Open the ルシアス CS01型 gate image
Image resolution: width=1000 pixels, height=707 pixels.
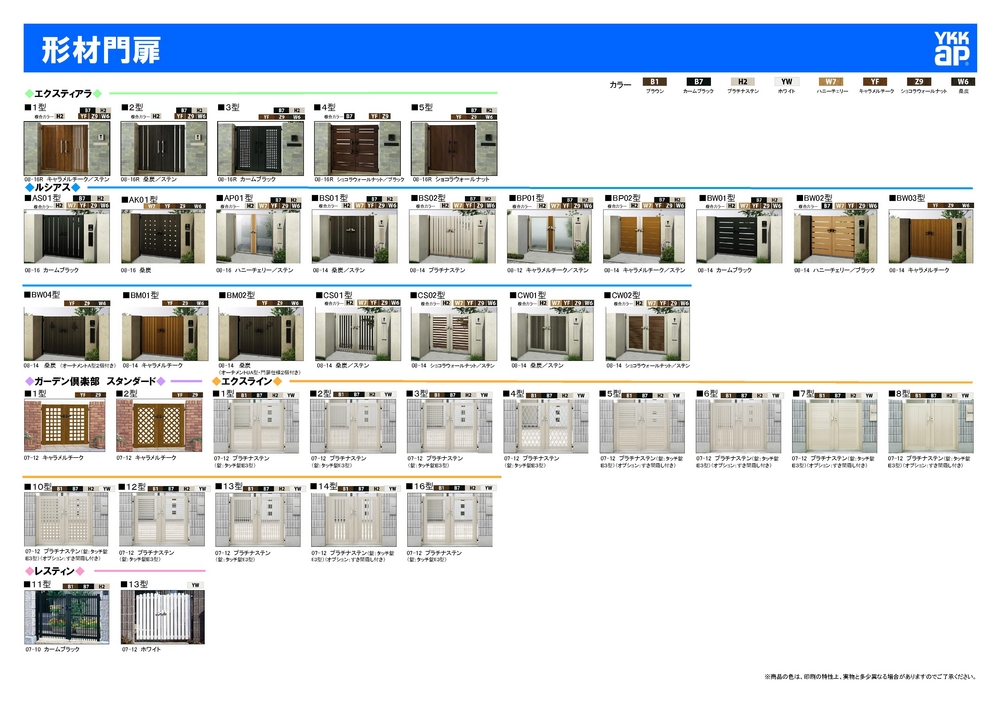(358, 333)
